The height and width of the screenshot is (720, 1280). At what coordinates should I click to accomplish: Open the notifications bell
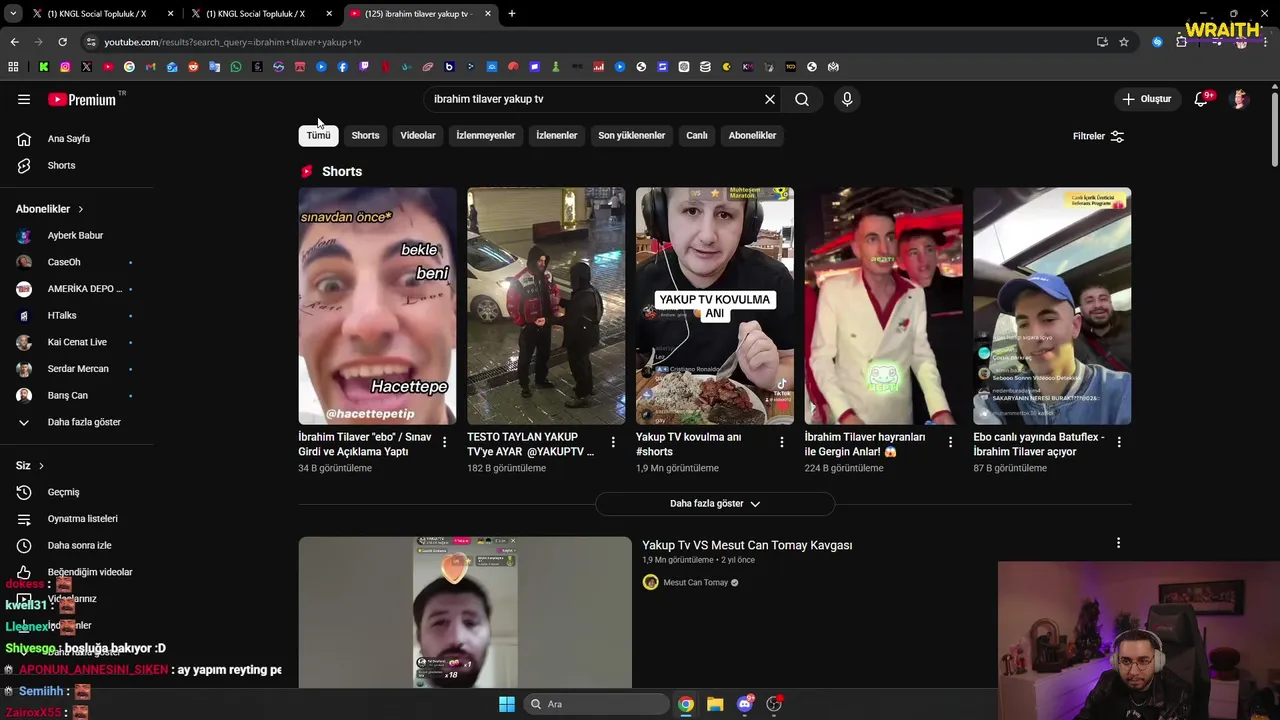1202,99
